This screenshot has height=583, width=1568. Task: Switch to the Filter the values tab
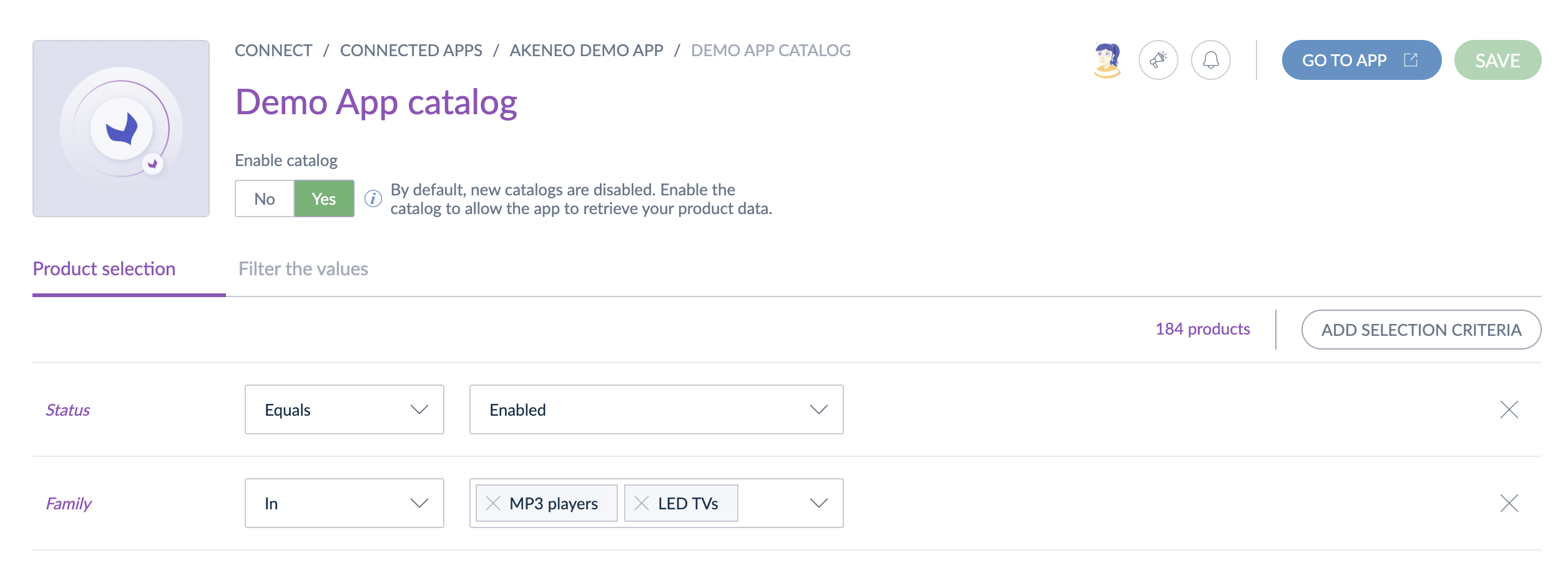(303, 269)
